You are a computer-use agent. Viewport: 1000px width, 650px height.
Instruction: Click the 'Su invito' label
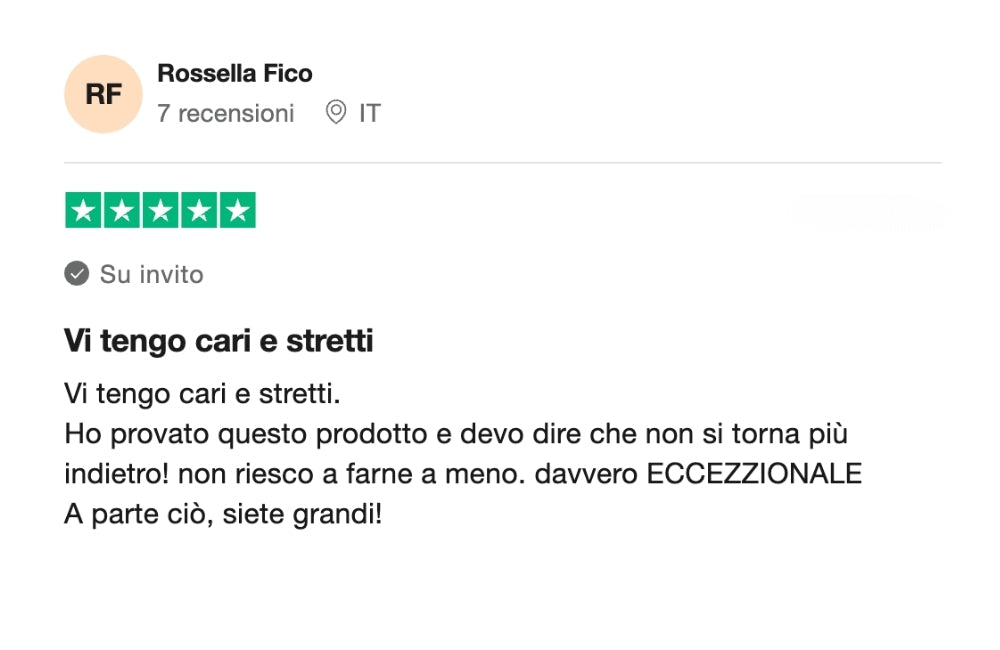click(152, 274)
